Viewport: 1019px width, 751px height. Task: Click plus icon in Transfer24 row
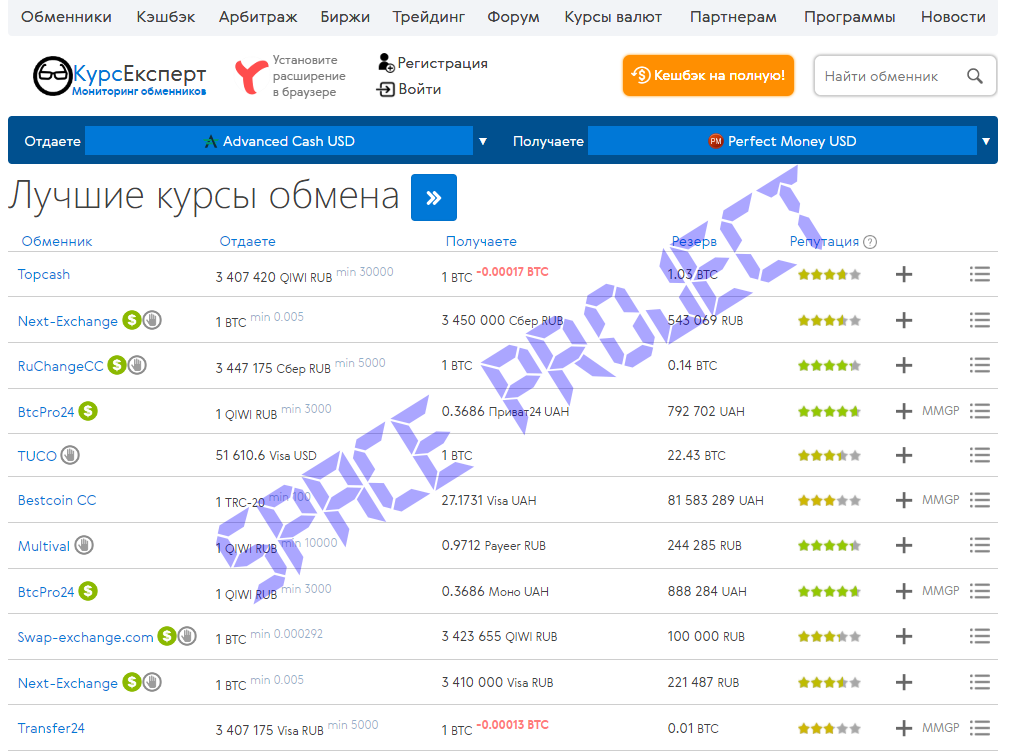coord(903,728)
